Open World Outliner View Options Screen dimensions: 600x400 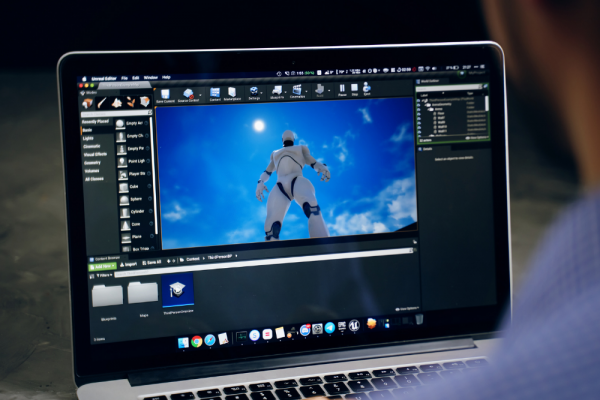pyautogui.click(x=477, y=137)
